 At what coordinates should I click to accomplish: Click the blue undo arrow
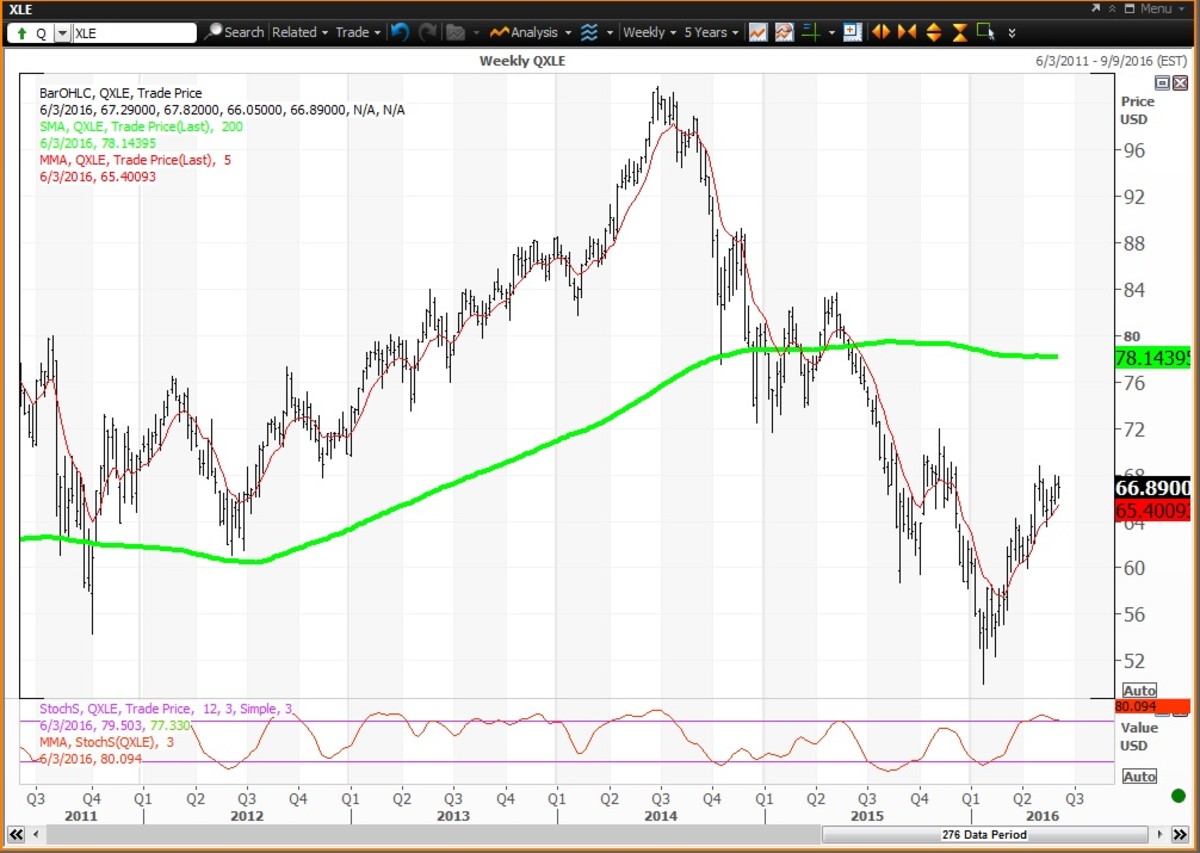pos(399,32)
